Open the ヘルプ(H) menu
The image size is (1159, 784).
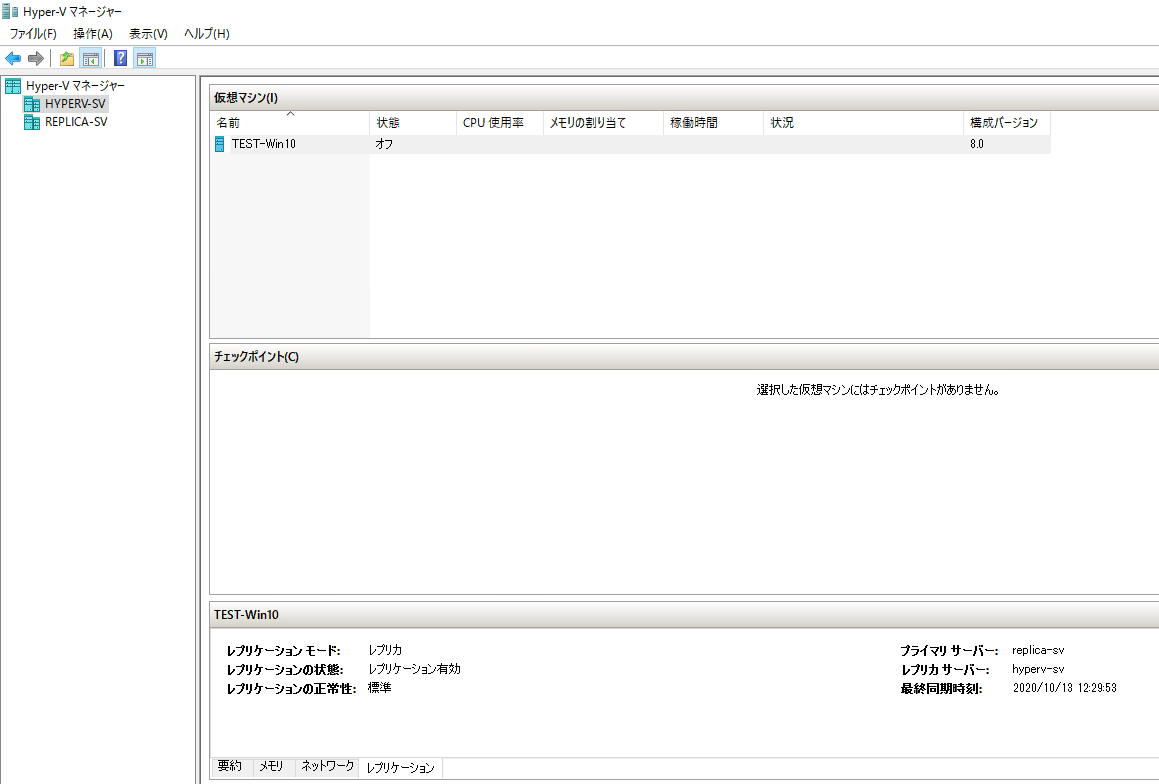click(x=207, y=34)
